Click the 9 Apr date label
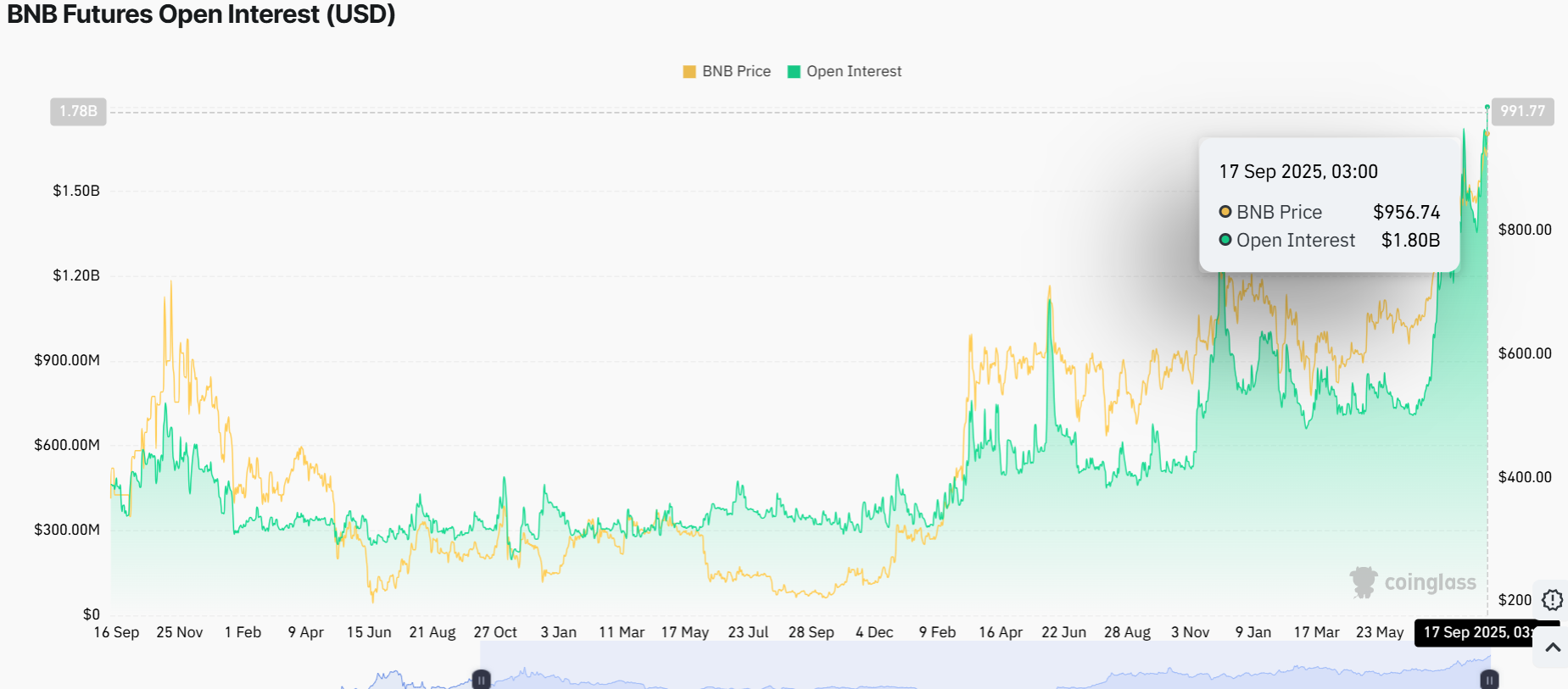Screen dimensions: 1568x689 [x=306, y=632]
